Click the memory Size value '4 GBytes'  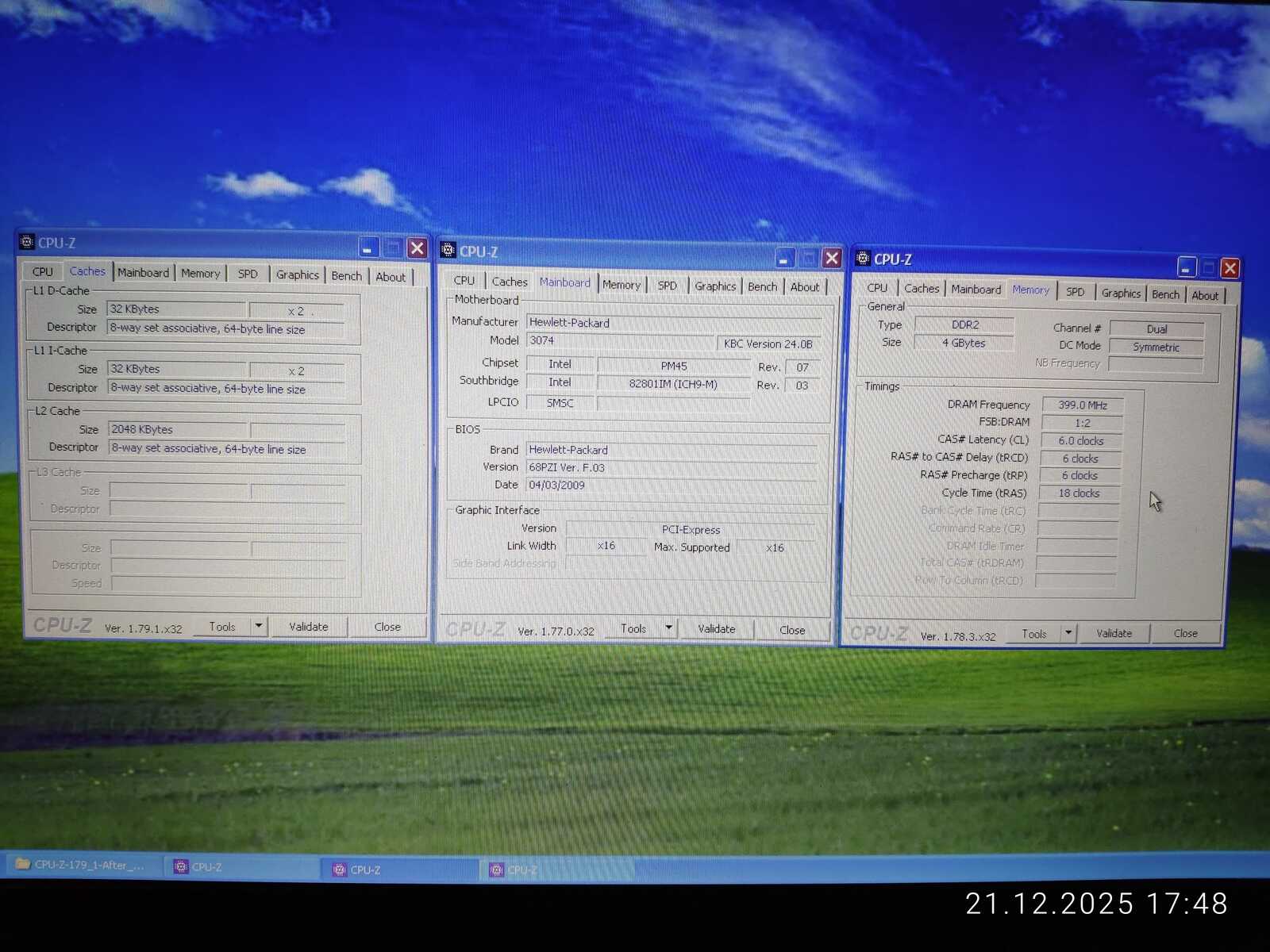point(964,343)
